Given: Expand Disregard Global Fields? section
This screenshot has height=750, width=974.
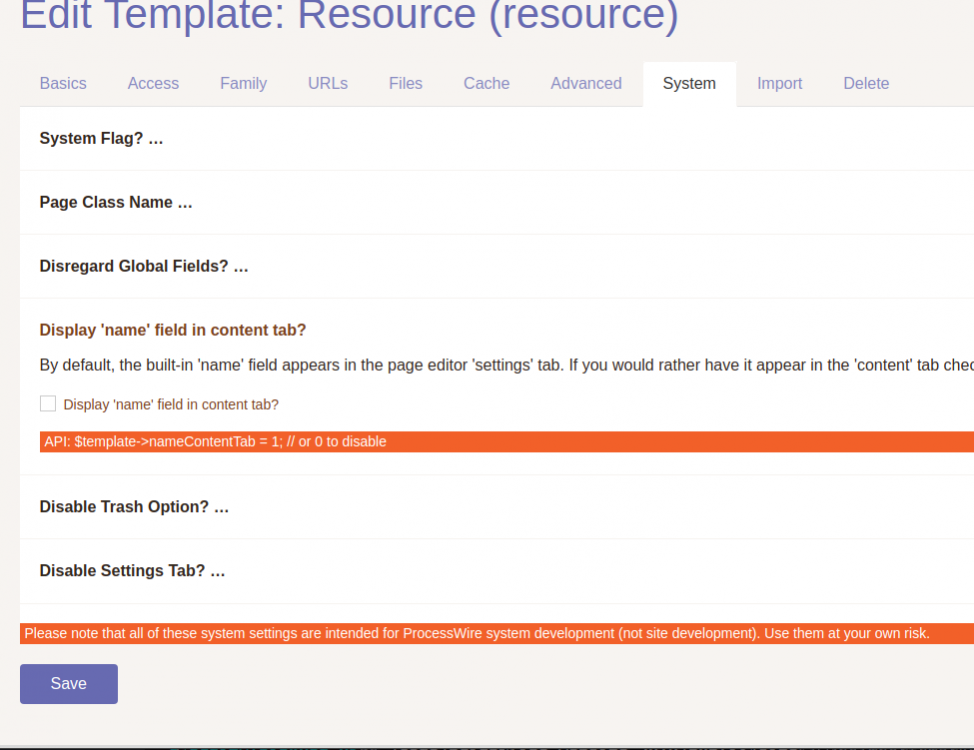Looking at the screenshot, I should coord(144,267).
